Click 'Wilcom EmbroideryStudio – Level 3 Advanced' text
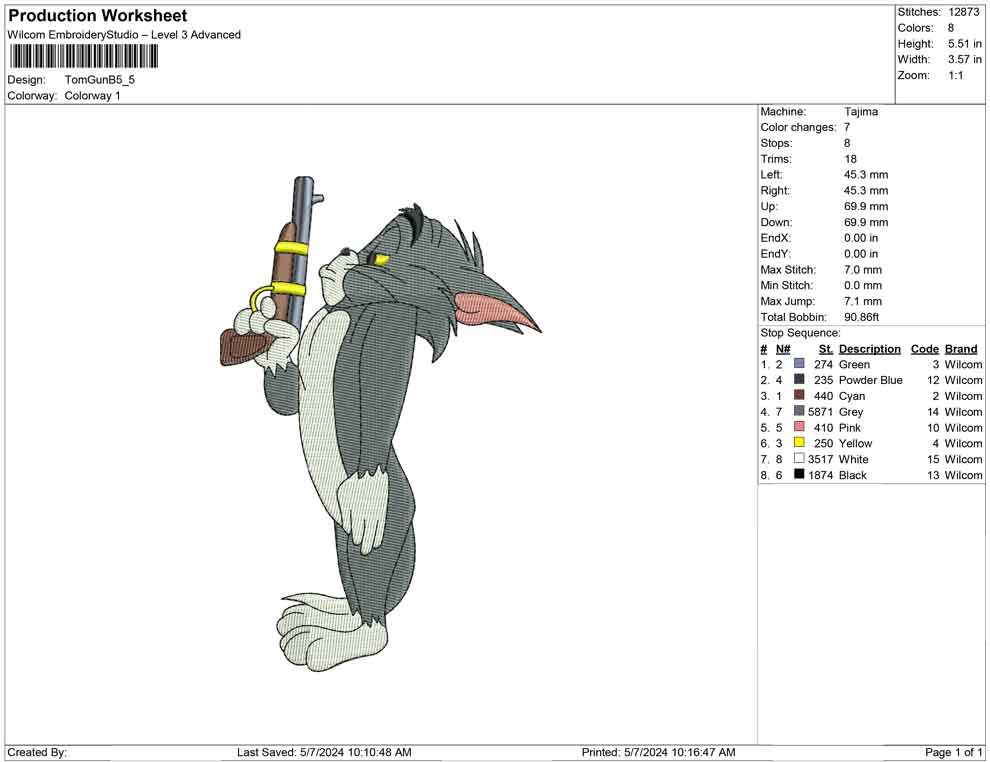 click(124, 35)
